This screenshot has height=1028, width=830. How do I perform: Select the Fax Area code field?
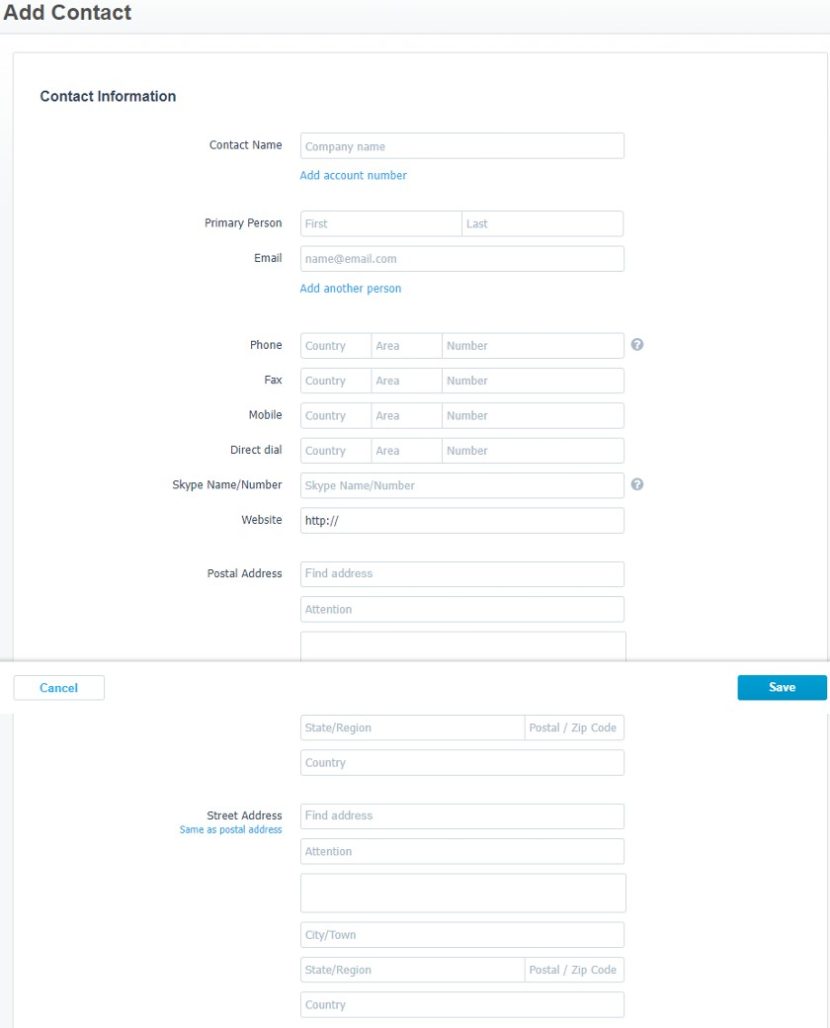(406, 380)
